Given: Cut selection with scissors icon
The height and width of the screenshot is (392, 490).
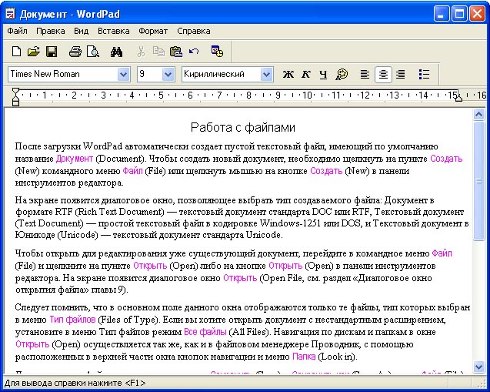Looking at the screenshot, I should (141, 51).
